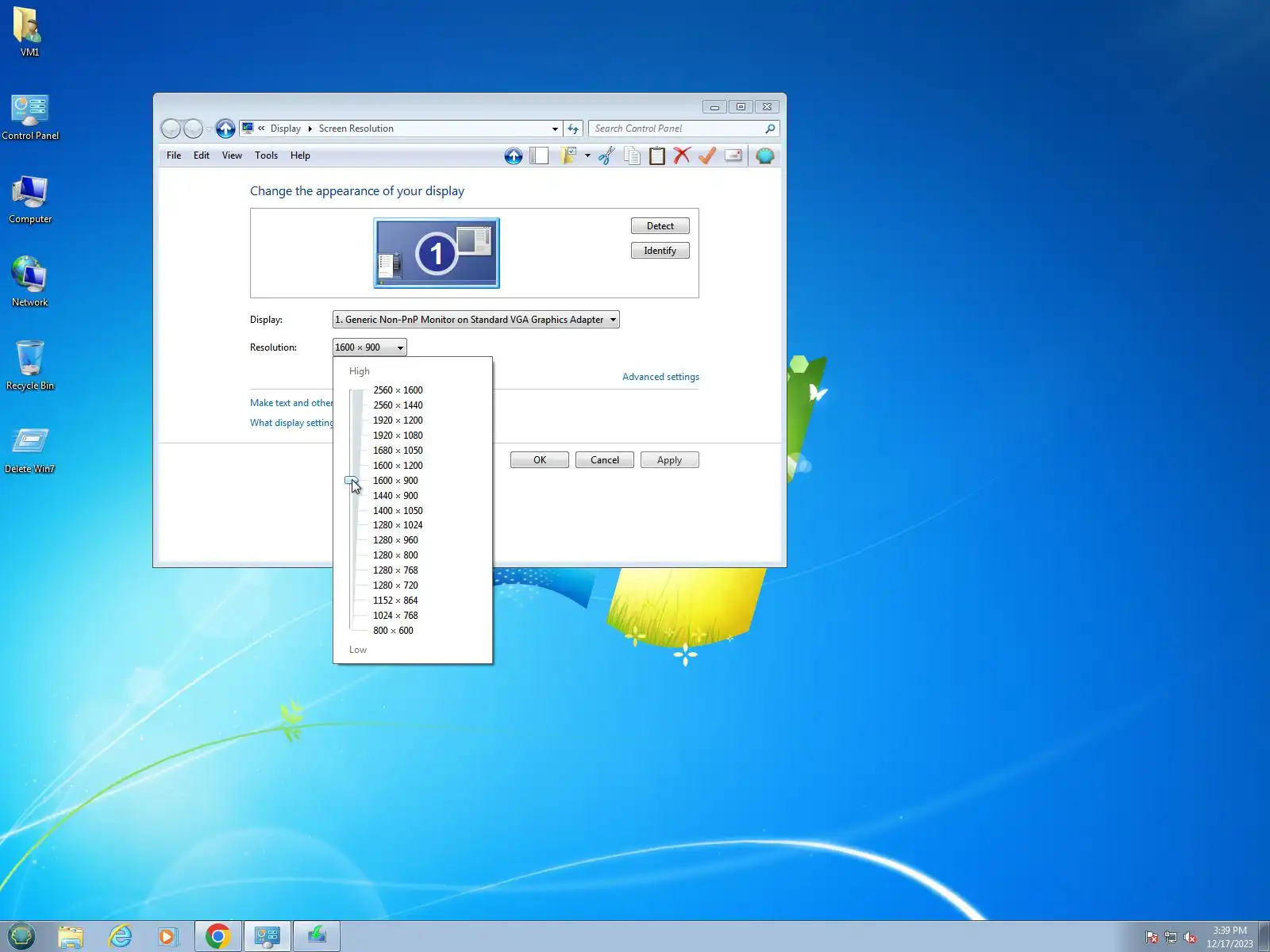
Task: Click the Back navigation button
Action: tap(171, 129)
